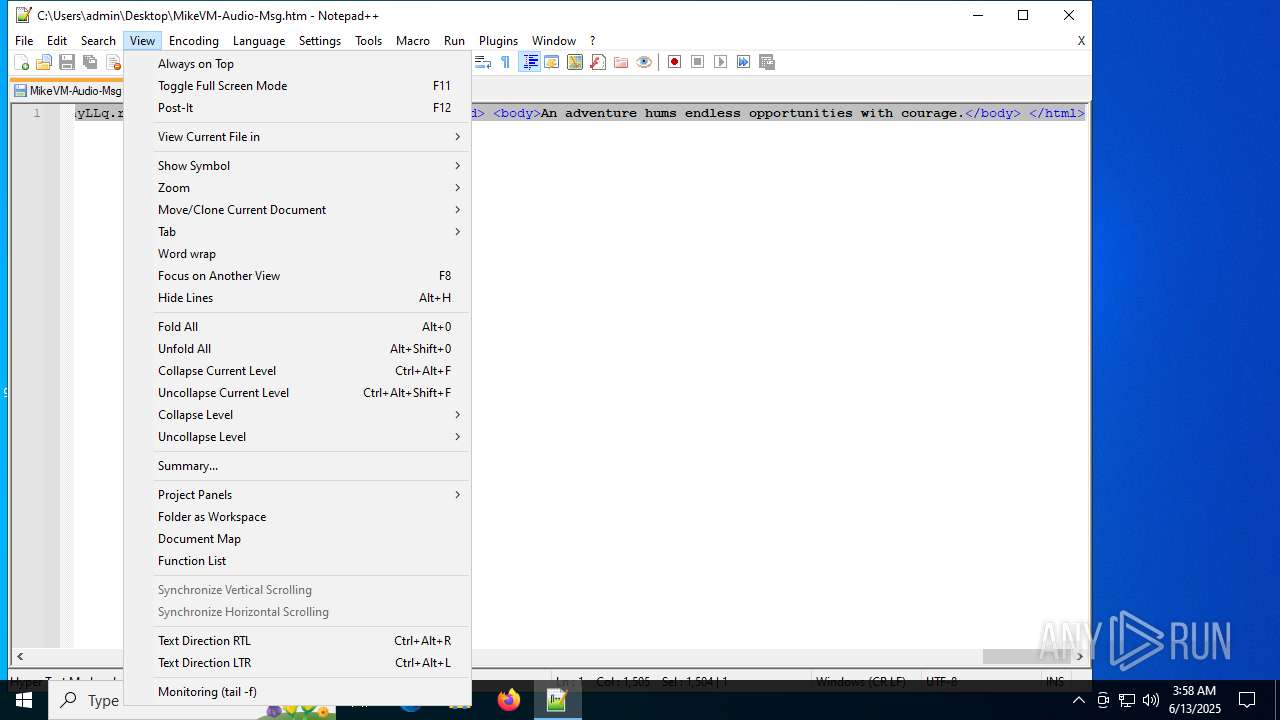The height and width of the screenshot is (720, 1280).
Task: Click the Save All toolbar icon
Action: [x=89, y=62]
